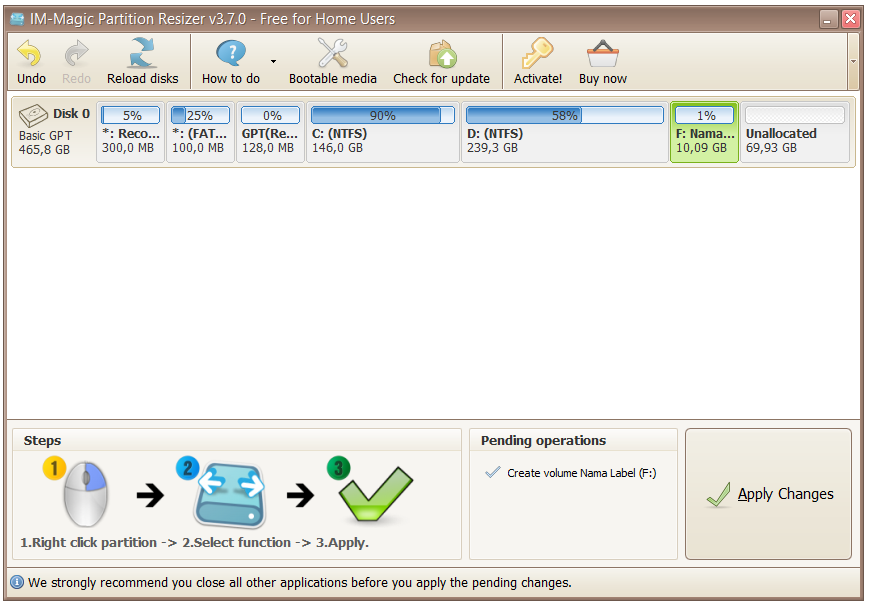875x615 pixels.
Task: Click the Redo toolbar icon
Action: [x=76, y=55]
